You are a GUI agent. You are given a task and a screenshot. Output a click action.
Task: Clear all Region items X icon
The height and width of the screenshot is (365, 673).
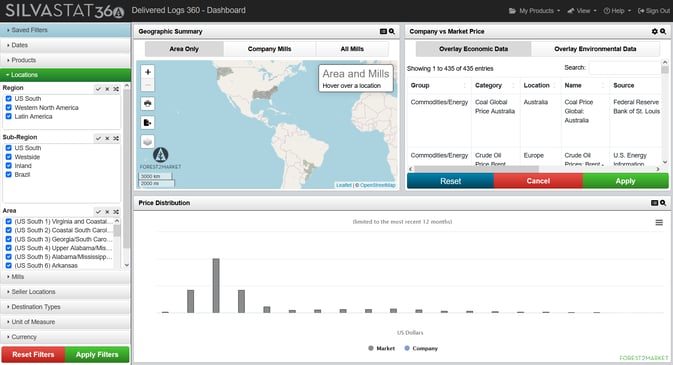tap(107, 89)
